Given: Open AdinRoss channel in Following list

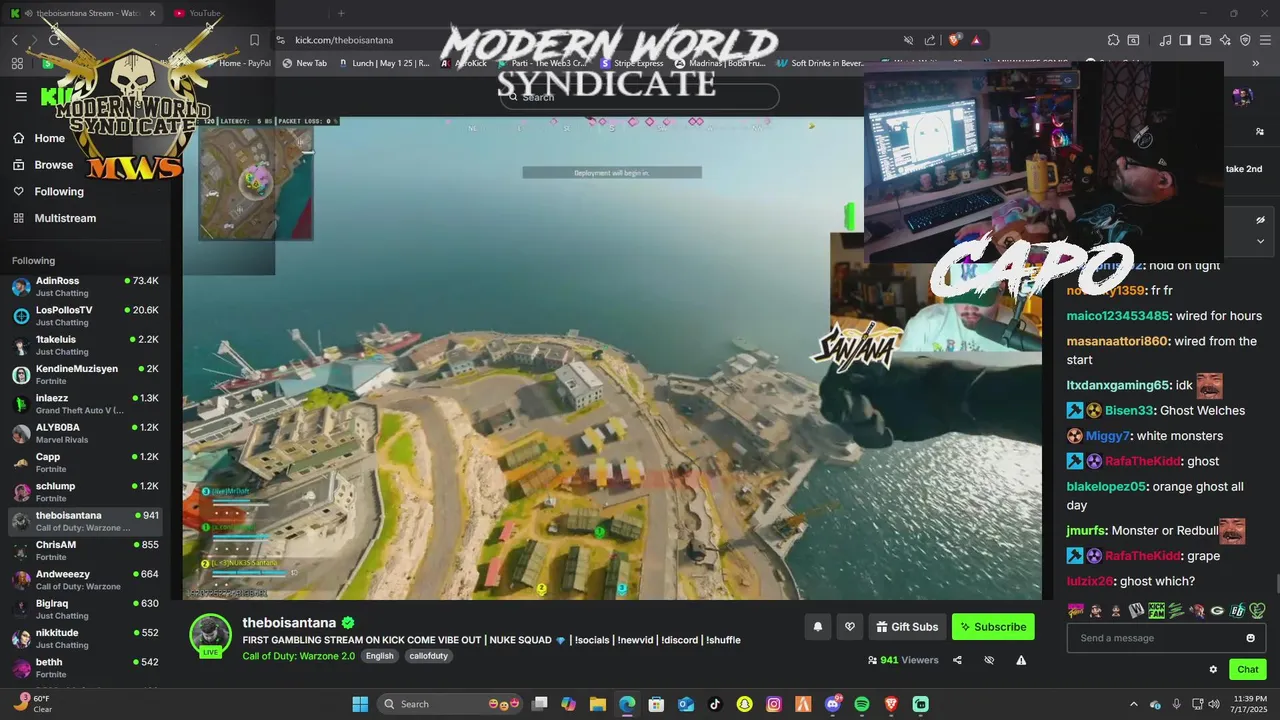Looking at the screenshot, I should (86, 287).
